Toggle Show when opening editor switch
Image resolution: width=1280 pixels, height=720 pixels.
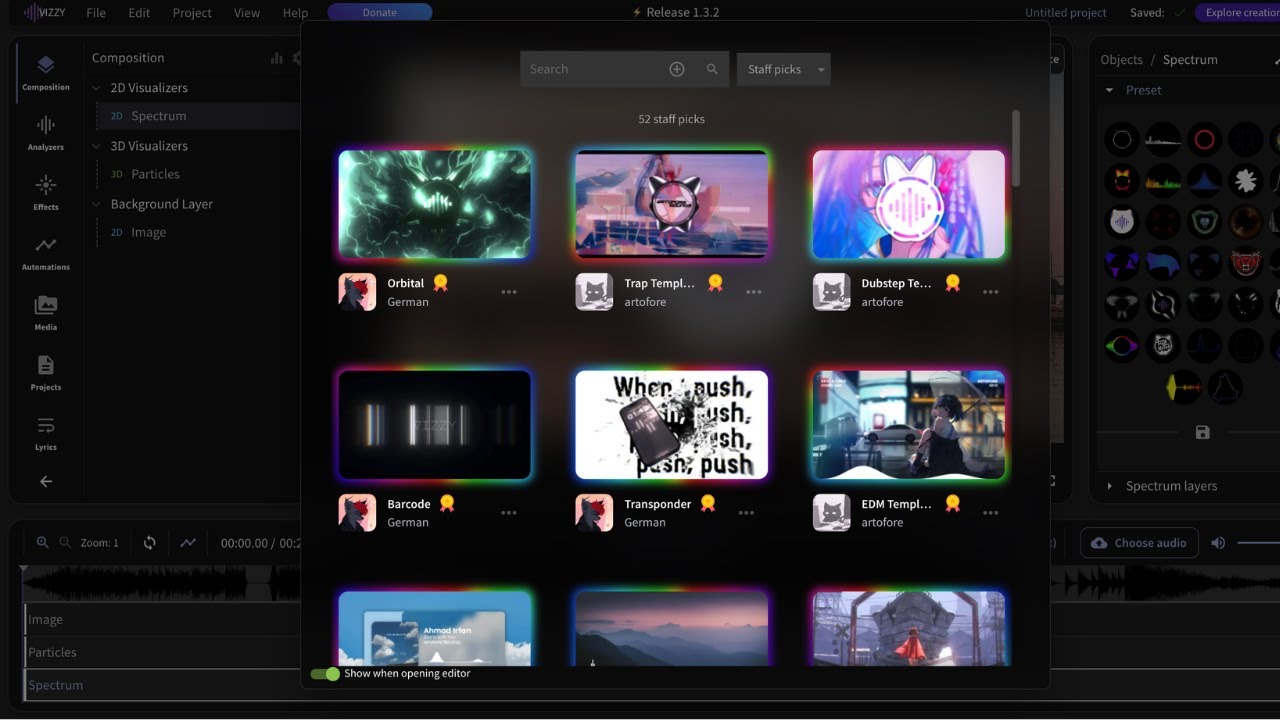point(325,674)
